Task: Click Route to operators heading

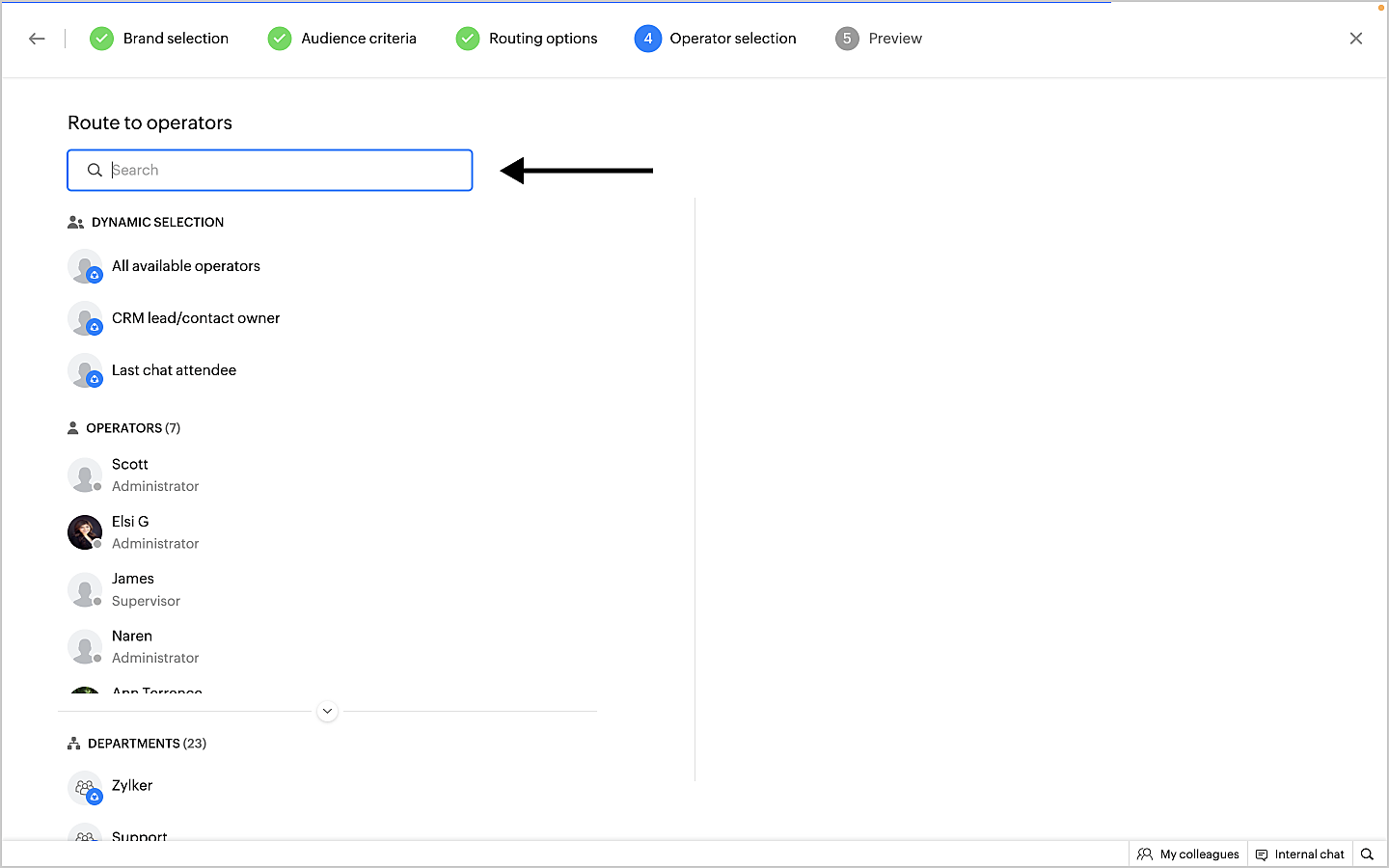Action: 150,122
